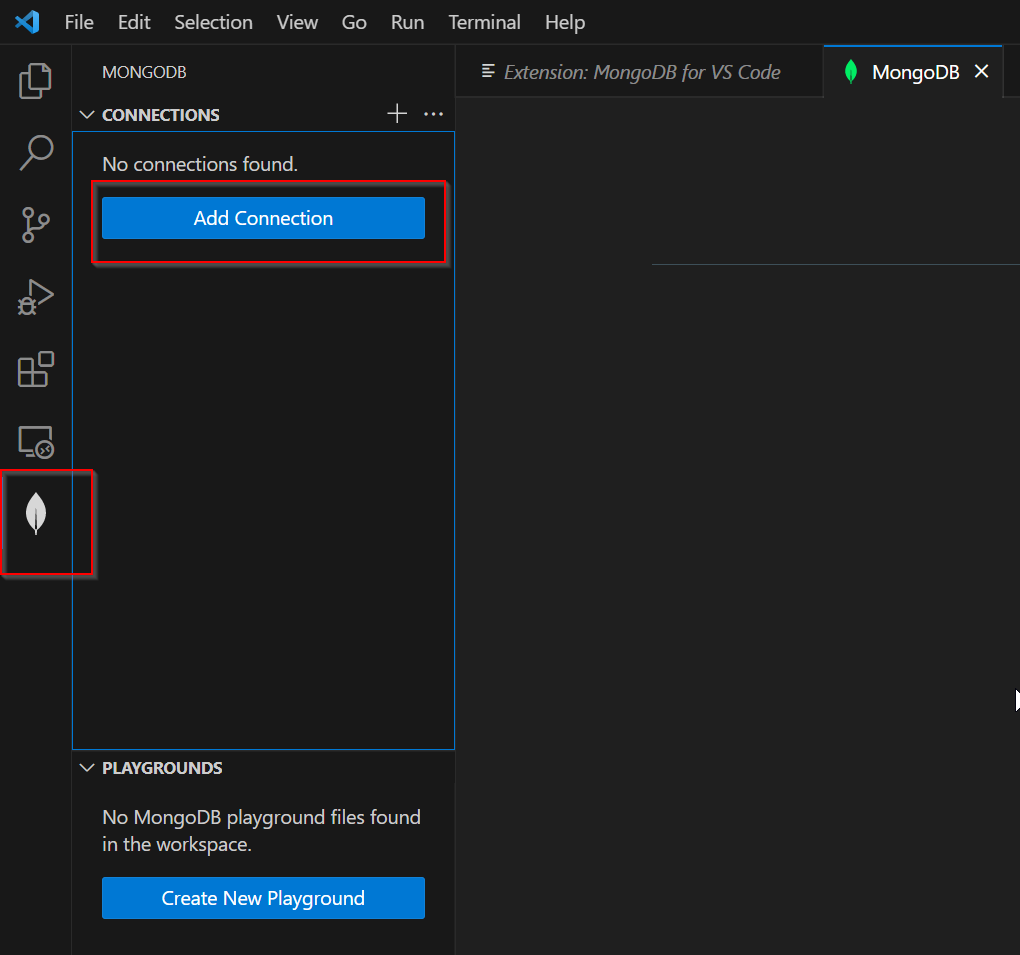Click the plus icon to add connection

(397, 114)
